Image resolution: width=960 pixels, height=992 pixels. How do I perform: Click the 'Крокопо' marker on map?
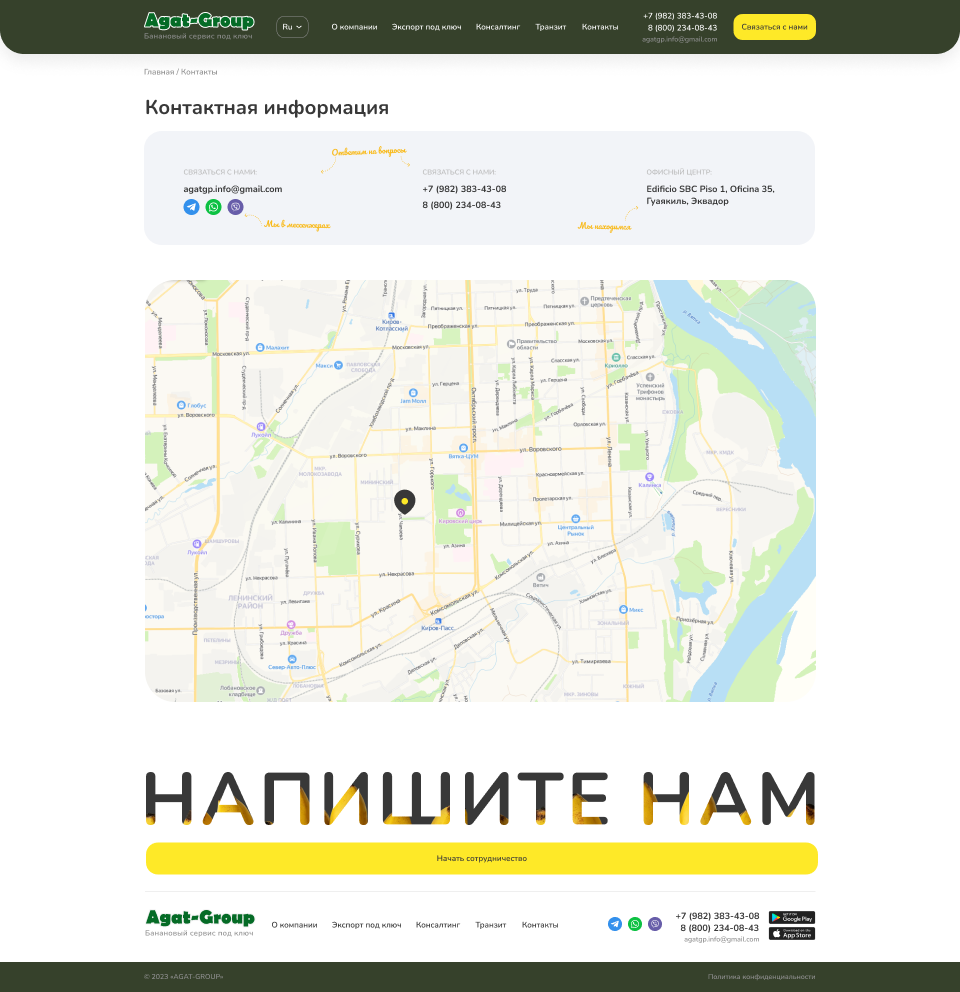pos(616,357)
